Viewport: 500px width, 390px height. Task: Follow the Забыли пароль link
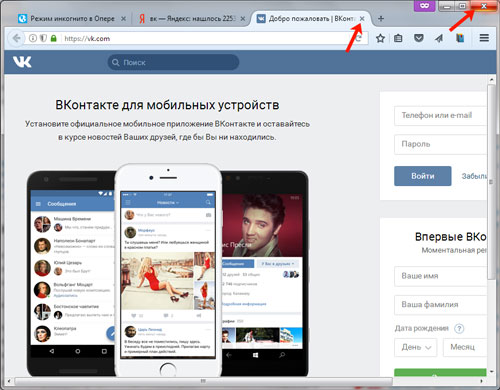474,176
